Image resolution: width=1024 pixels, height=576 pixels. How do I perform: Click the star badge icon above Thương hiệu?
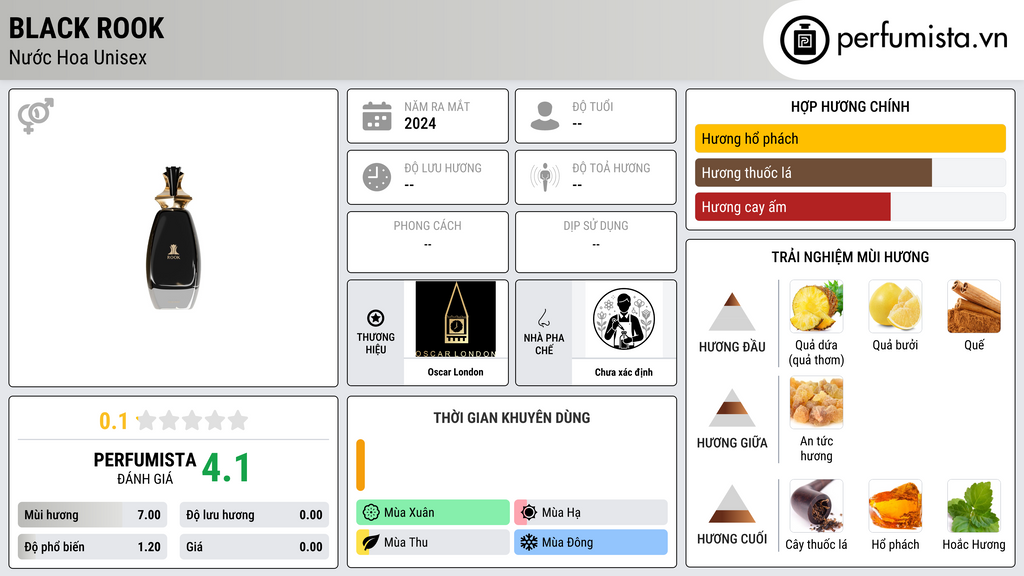pyautogui.click(x=376, y=318)
